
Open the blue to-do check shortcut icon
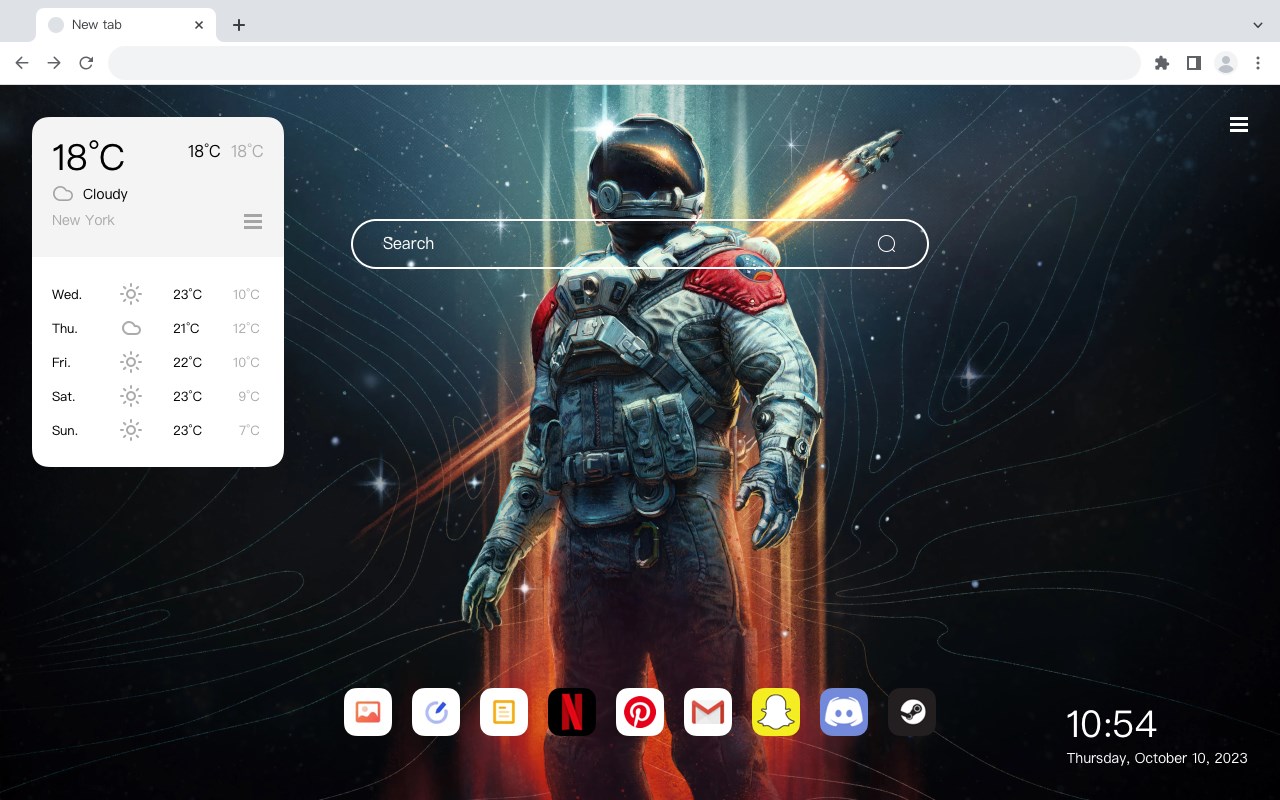pos(436,712)
